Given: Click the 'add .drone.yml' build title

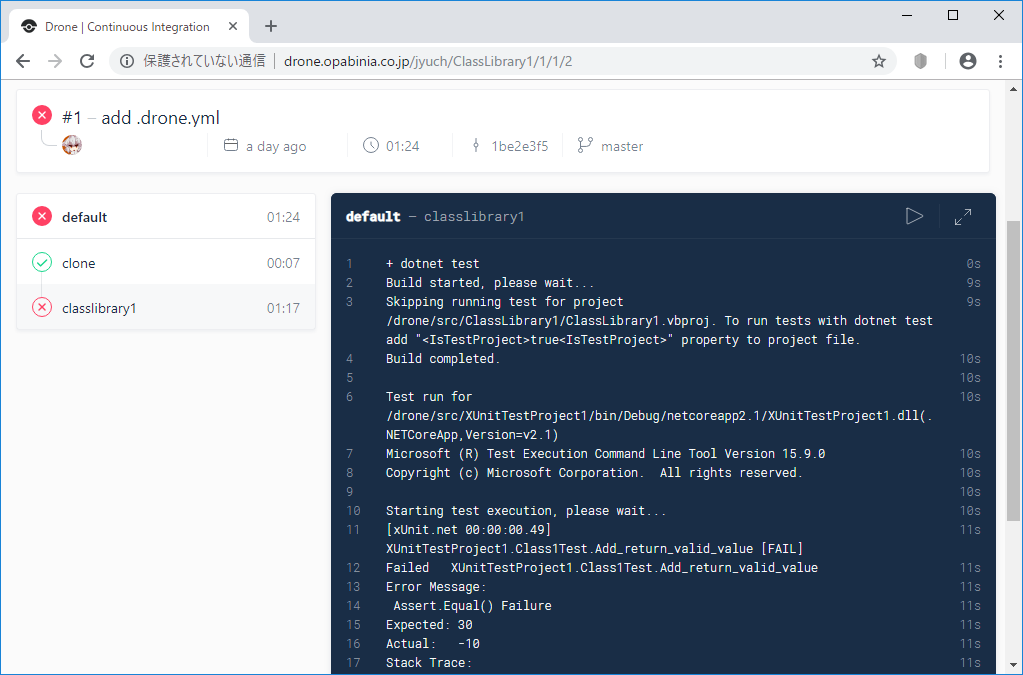Looking at the screenshot, I should point(160,118).
